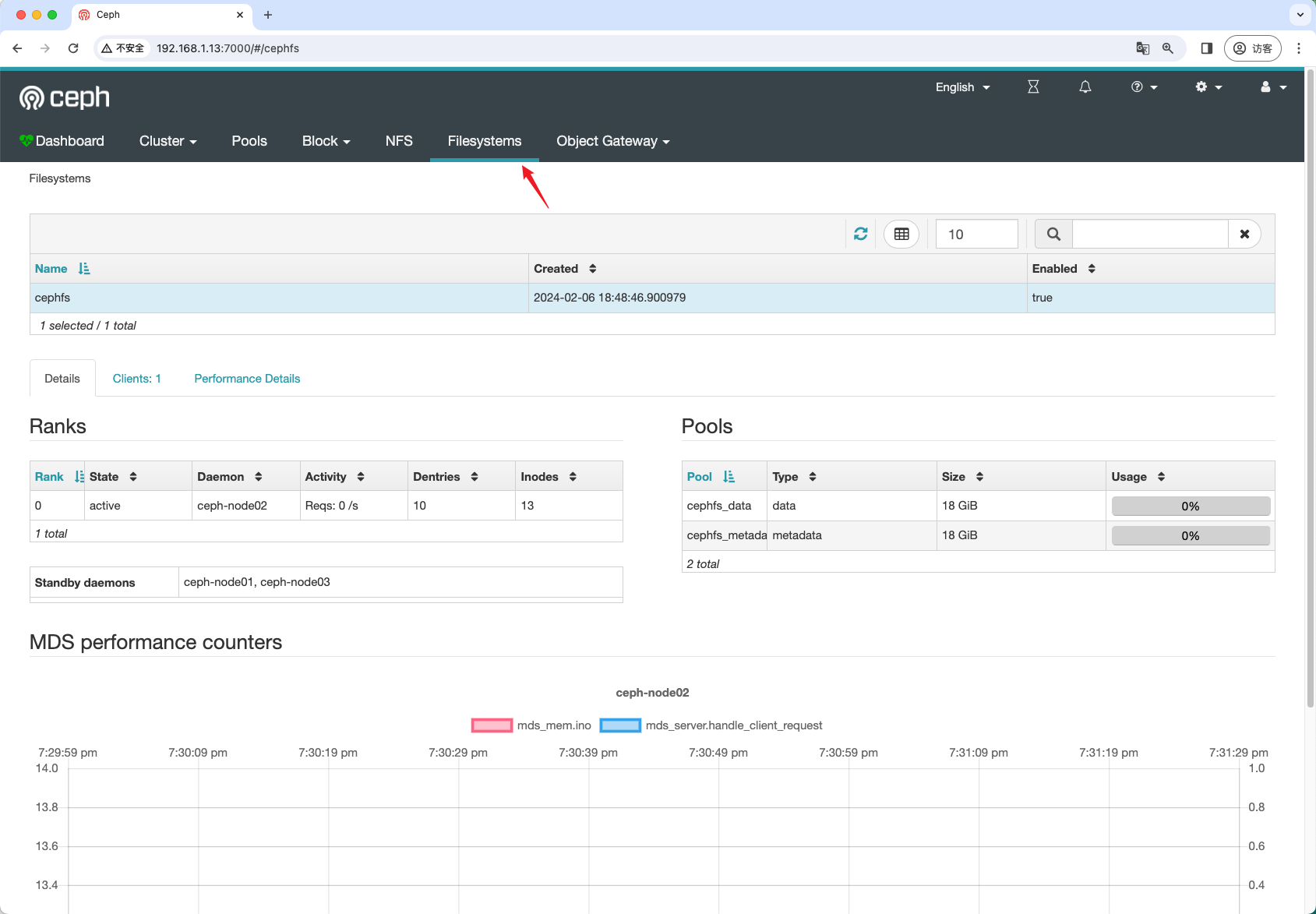The image size is (1316, 914).
Task: Click the created date 2024-02-06 18:48:46.900979
Action: (609, 298)
